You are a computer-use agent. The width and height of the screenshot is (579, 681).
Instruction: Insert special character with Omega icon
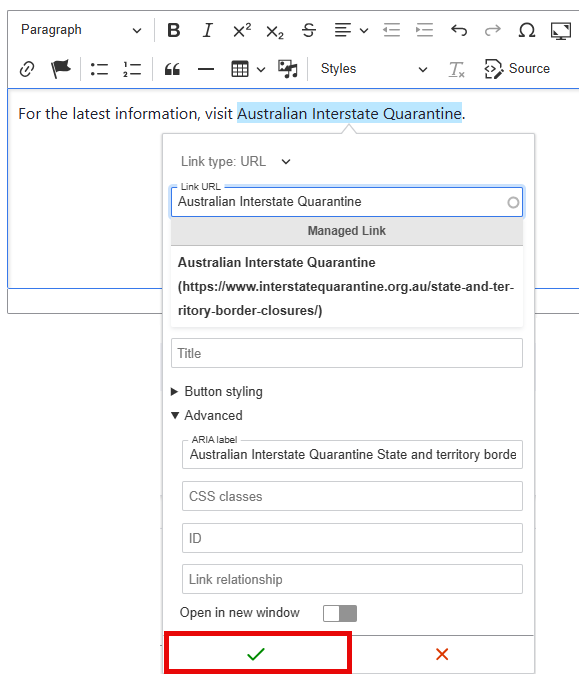click(x=526, y=30)
